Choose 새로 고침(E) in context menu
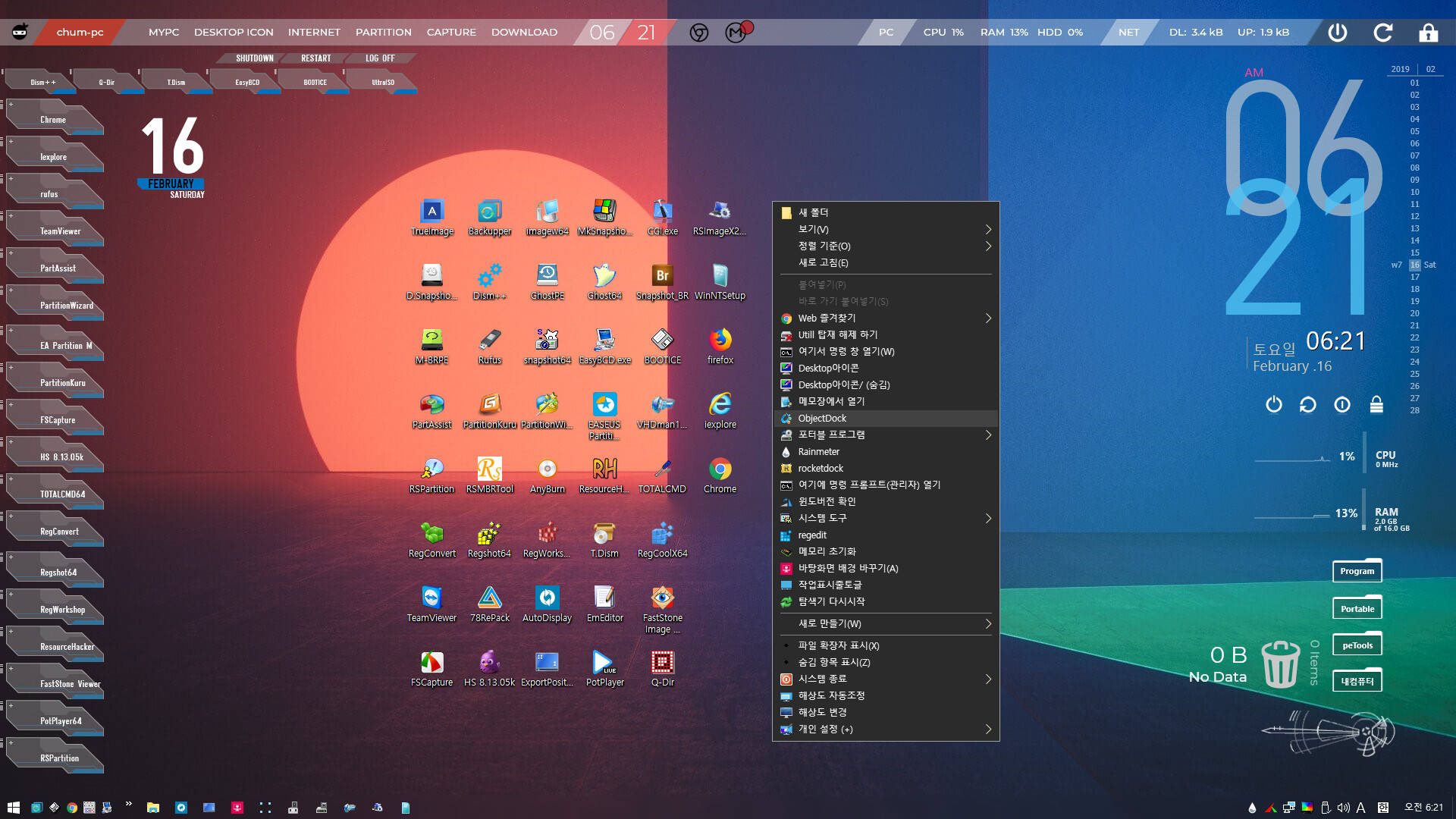This screenshot has width=1456, height=819. (x=886, y=262)
